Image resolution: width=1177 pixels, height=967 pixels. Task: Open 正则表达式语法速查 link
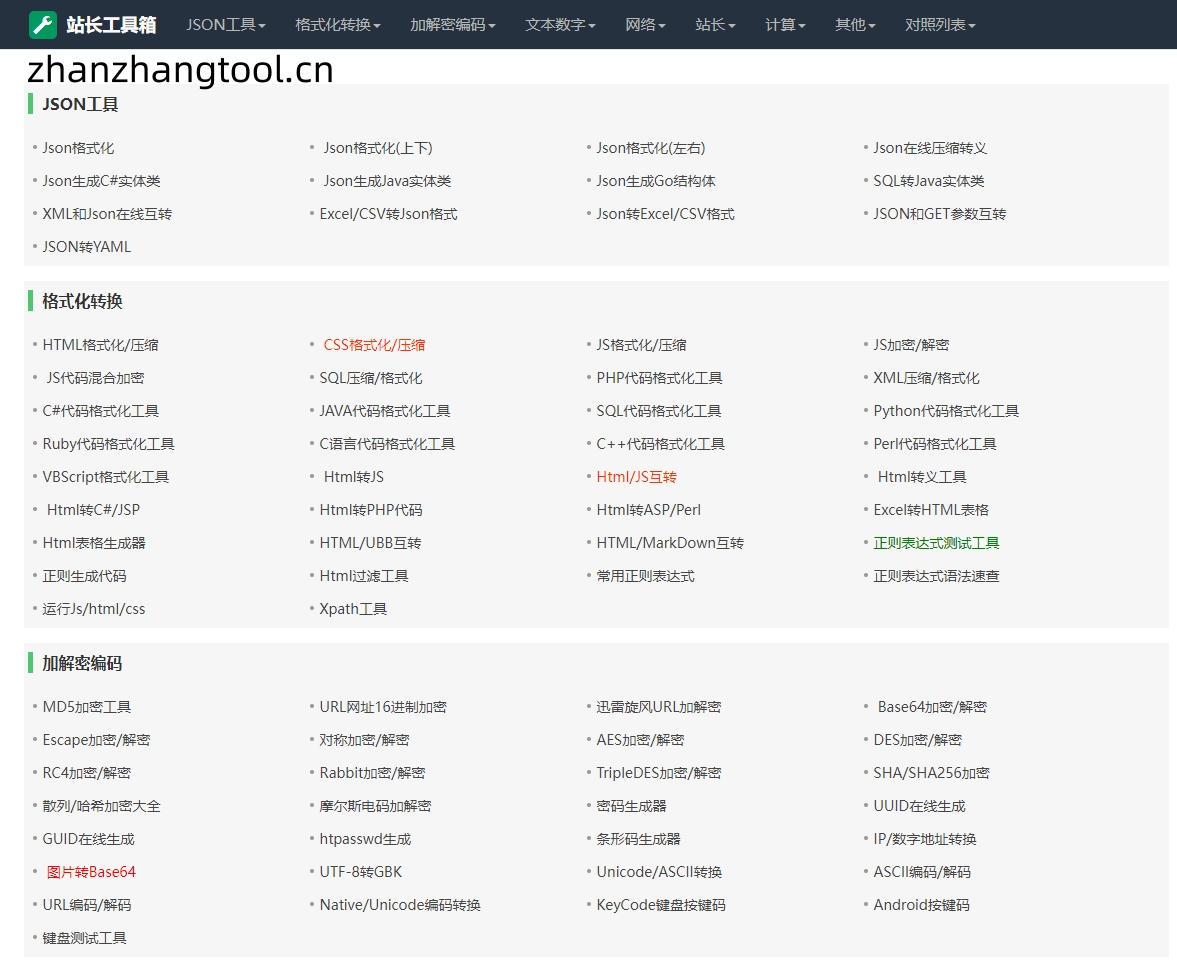tap(936, 576)
